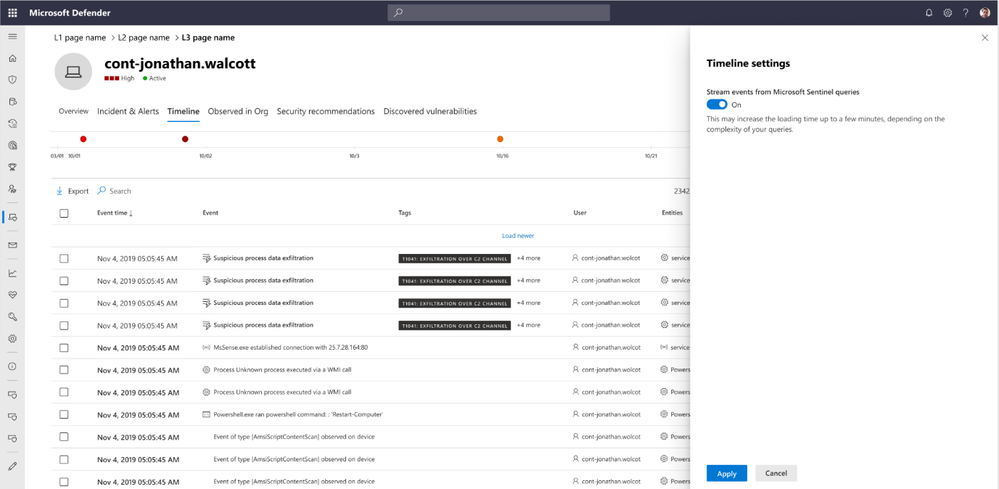Open the heart Health icon
This screenshot has height=489, width=999.
coord(12,295)
